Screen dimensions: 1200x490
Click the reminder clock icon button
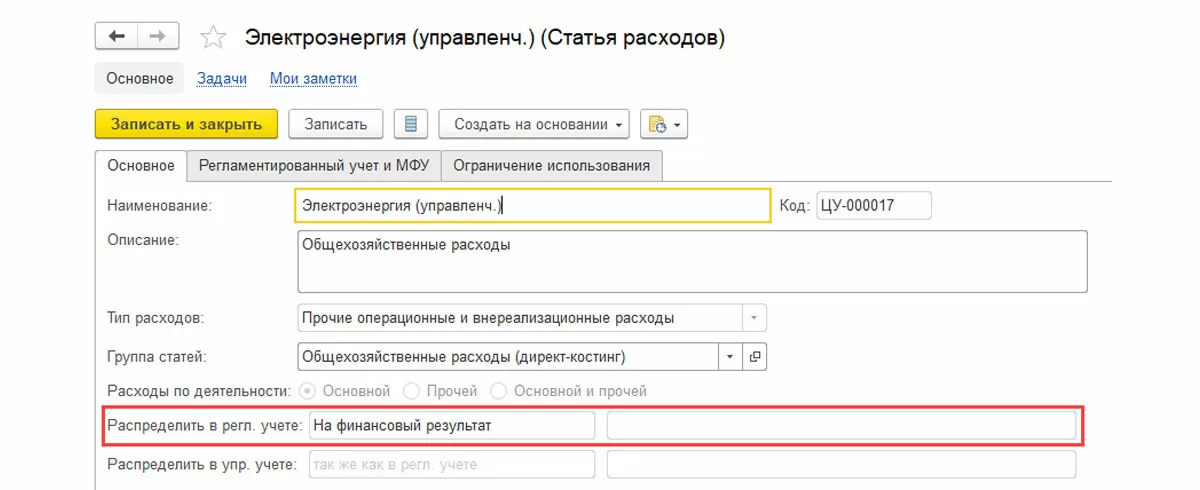(x=663, y=124)
